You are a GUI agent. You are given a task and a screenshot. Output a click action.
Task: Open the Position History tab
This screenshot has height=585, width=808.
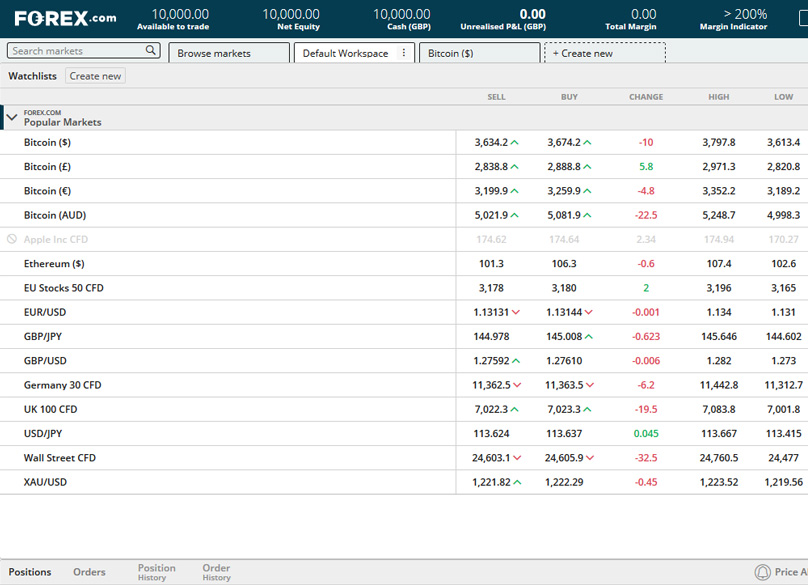[157, 572]
